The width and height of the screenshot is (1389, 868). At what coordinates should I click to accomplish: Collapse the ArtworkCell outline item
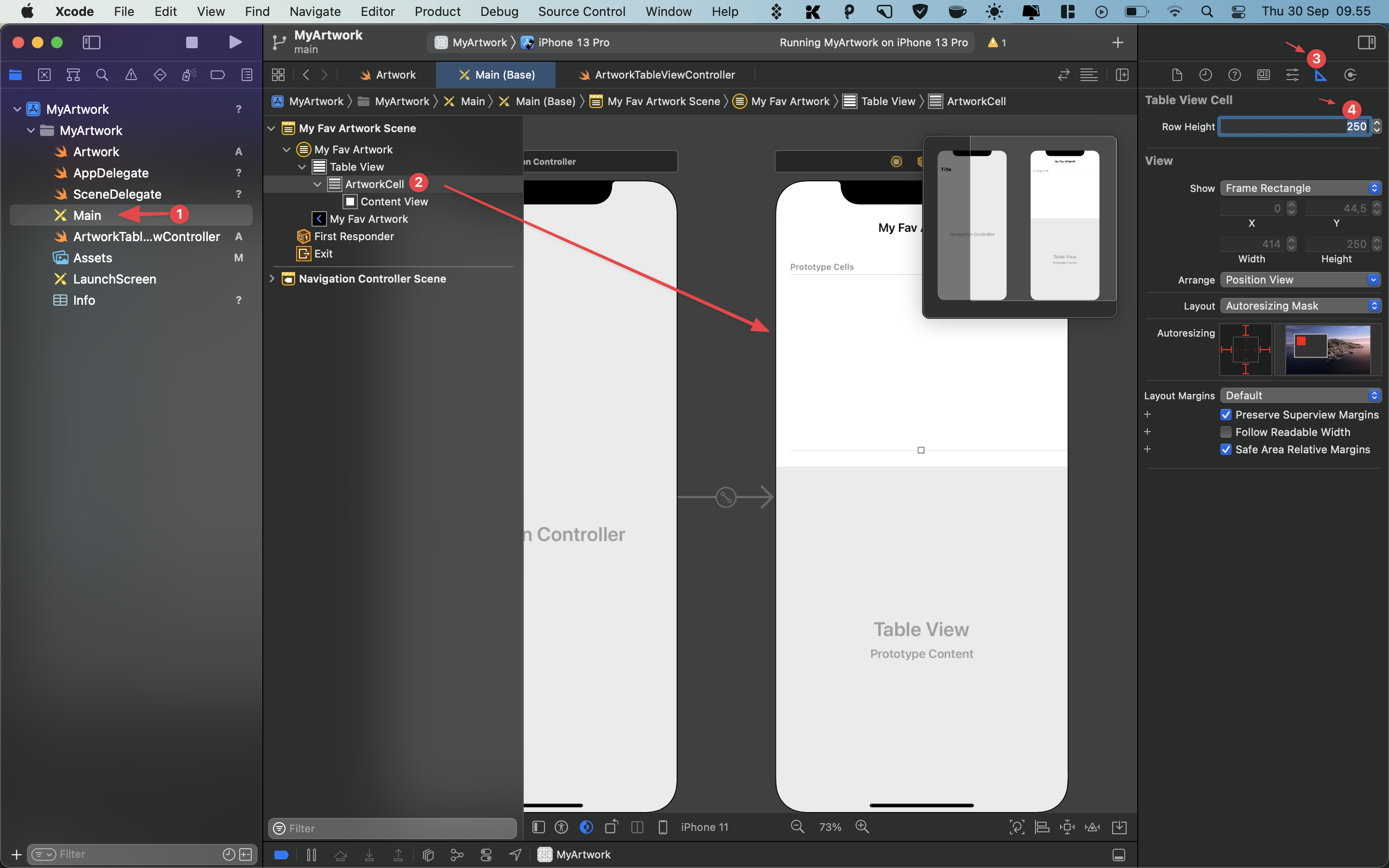[317, 184]
